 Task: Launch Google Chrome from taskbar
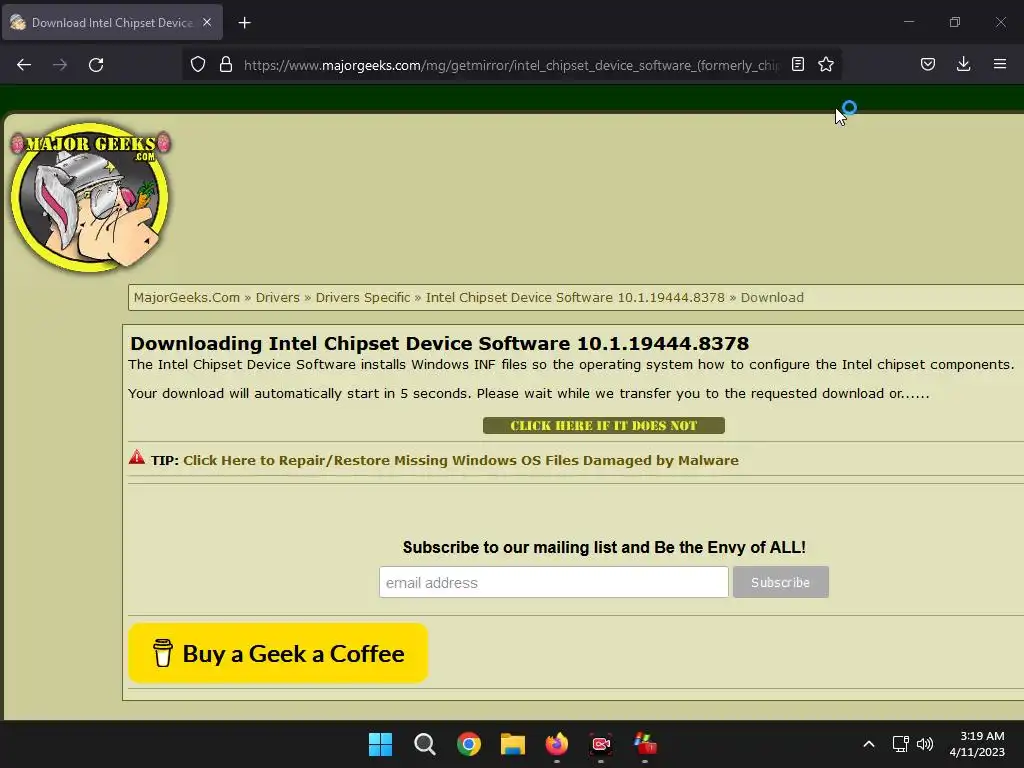coord(468,744)
